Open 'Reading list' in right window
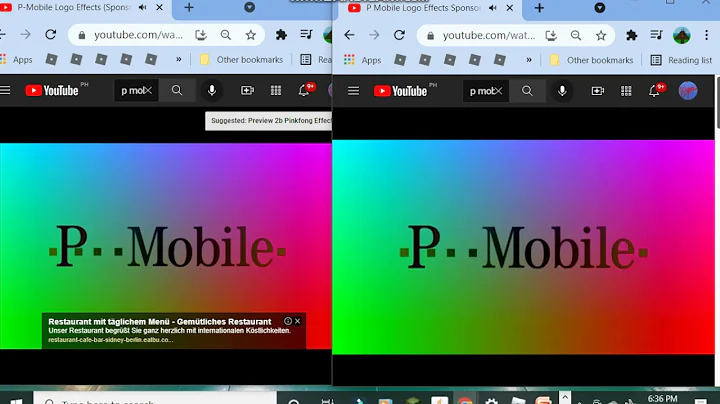This screenshot has width=720, height=404. (x=681, y=60)
